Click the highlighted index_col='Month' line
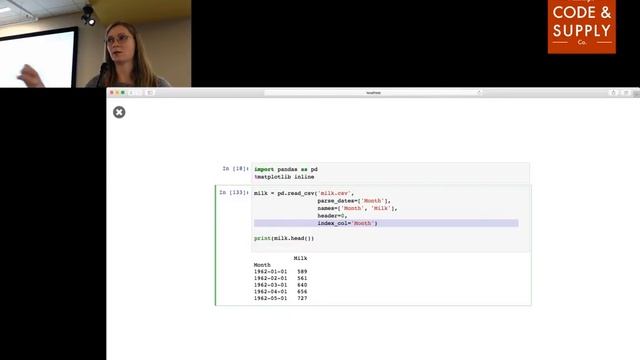640x360 pixels. (386, 223)
